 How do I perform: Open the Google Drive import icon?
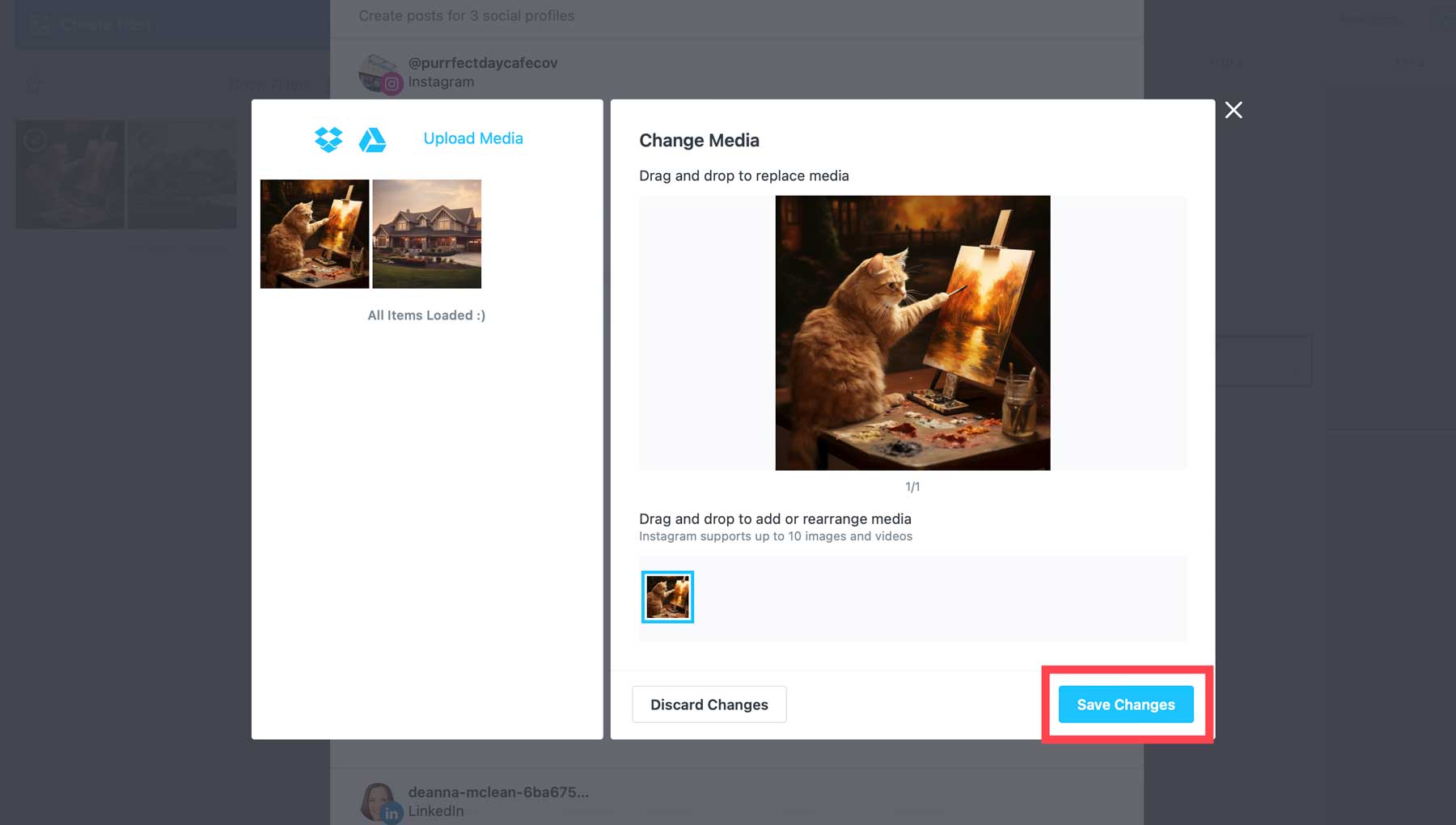click(372, 139)
